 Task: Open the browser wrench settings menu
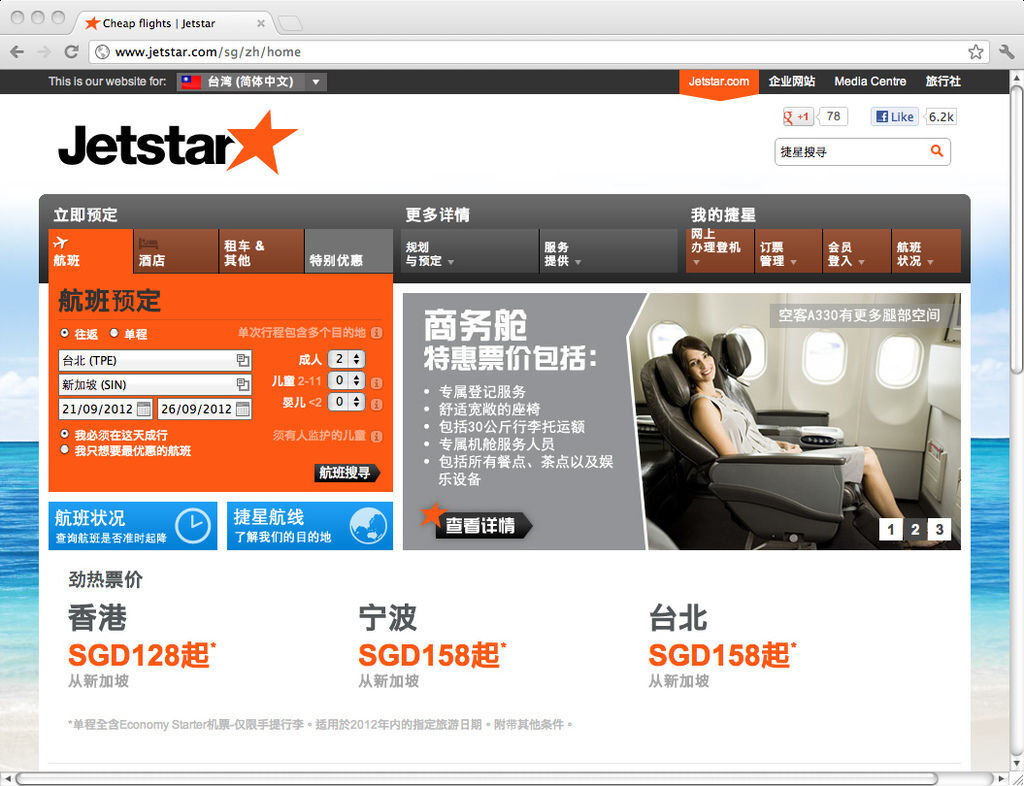1006,52
